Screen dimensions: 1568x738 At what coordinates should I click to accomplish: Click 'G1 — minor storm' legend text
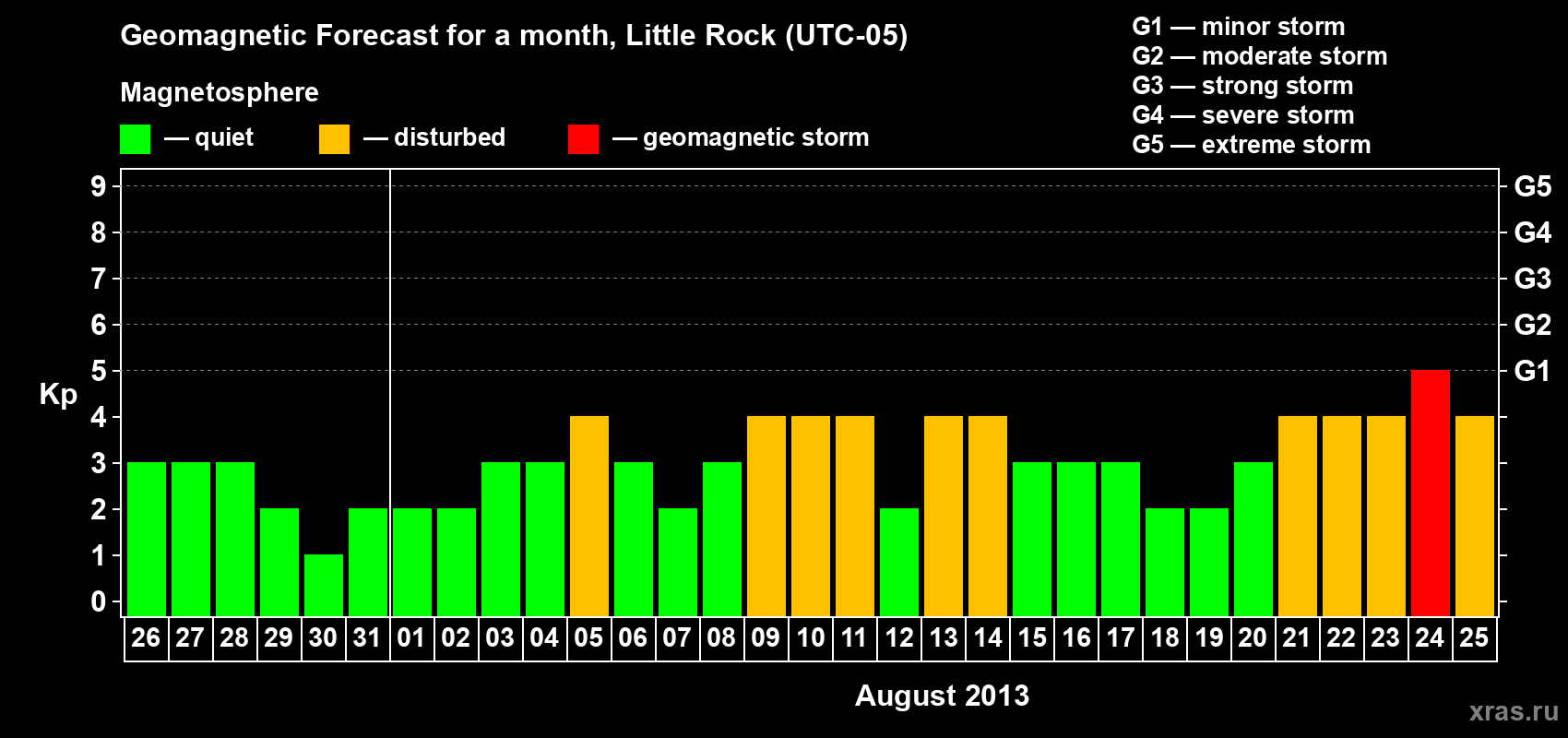pos(1238,27)
